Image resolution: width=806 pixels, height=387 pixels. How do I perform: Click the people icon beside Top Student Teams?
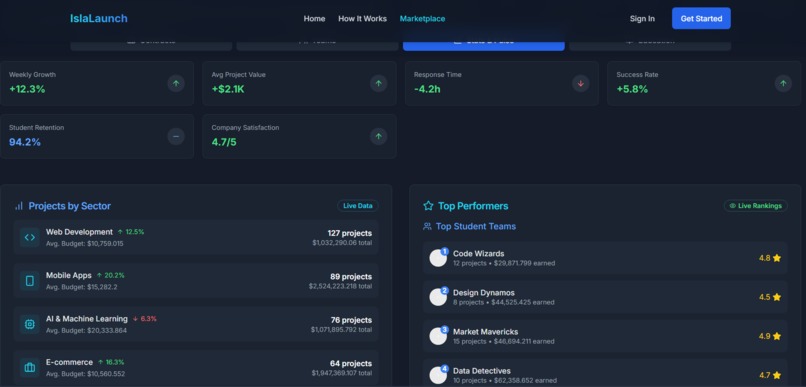[427, 226]
